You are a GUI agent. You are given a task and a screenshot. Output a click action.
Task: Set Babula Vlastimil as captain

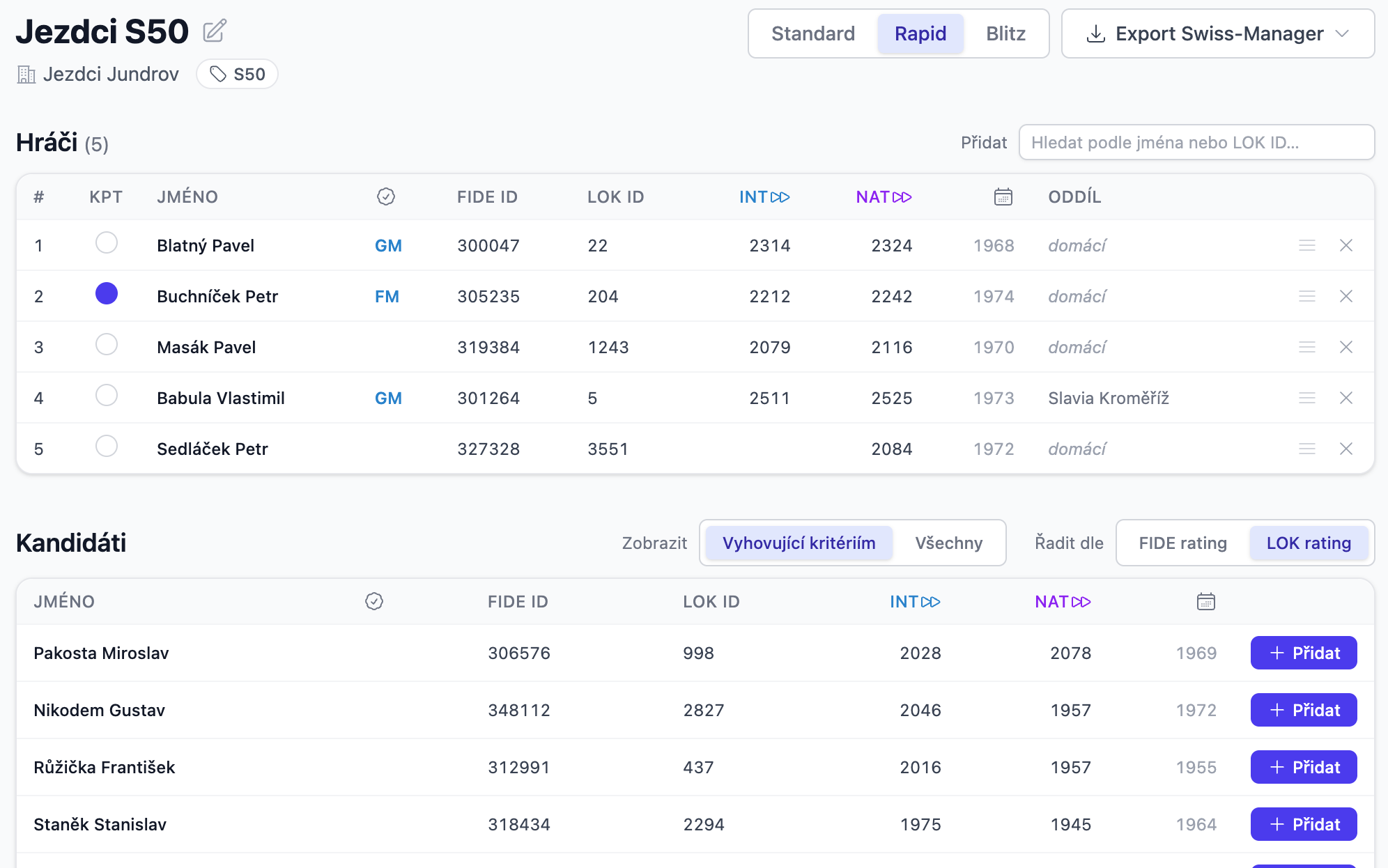click(x=107, y=396)
